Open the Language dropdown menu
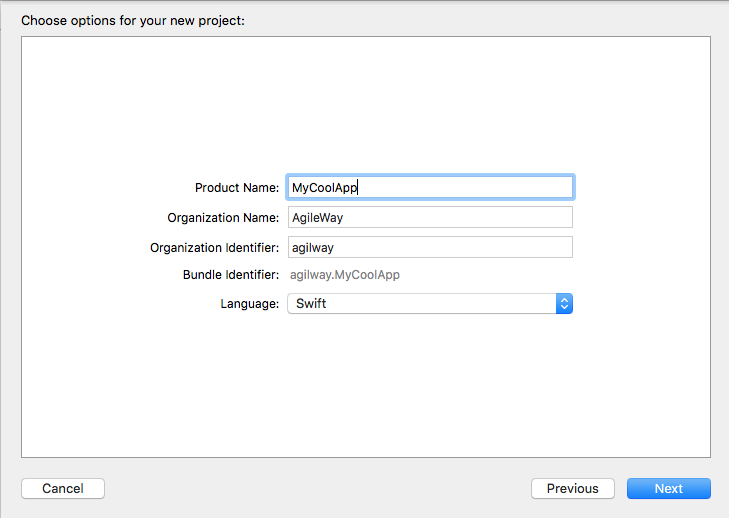This screenshot has height=518, width=729. [x=428, y=304]
